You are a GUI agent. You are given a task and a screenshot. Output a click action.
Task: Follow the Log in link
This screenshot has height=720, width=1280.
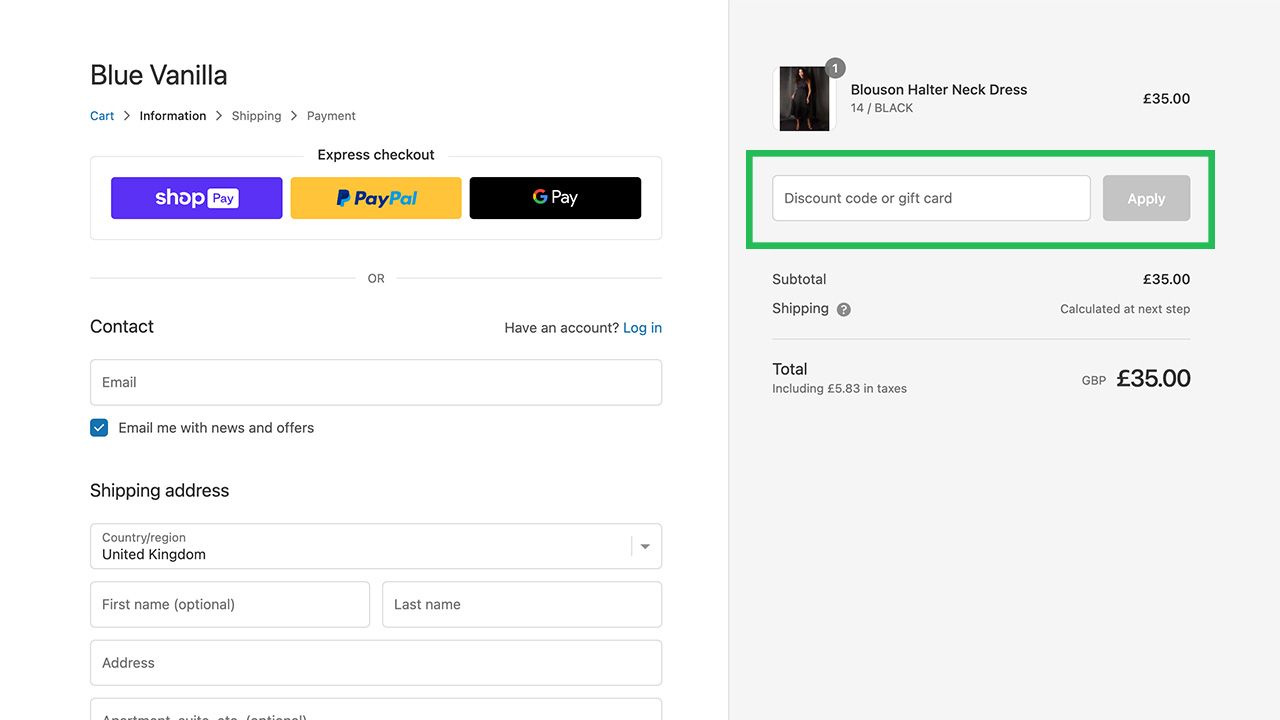642,328
